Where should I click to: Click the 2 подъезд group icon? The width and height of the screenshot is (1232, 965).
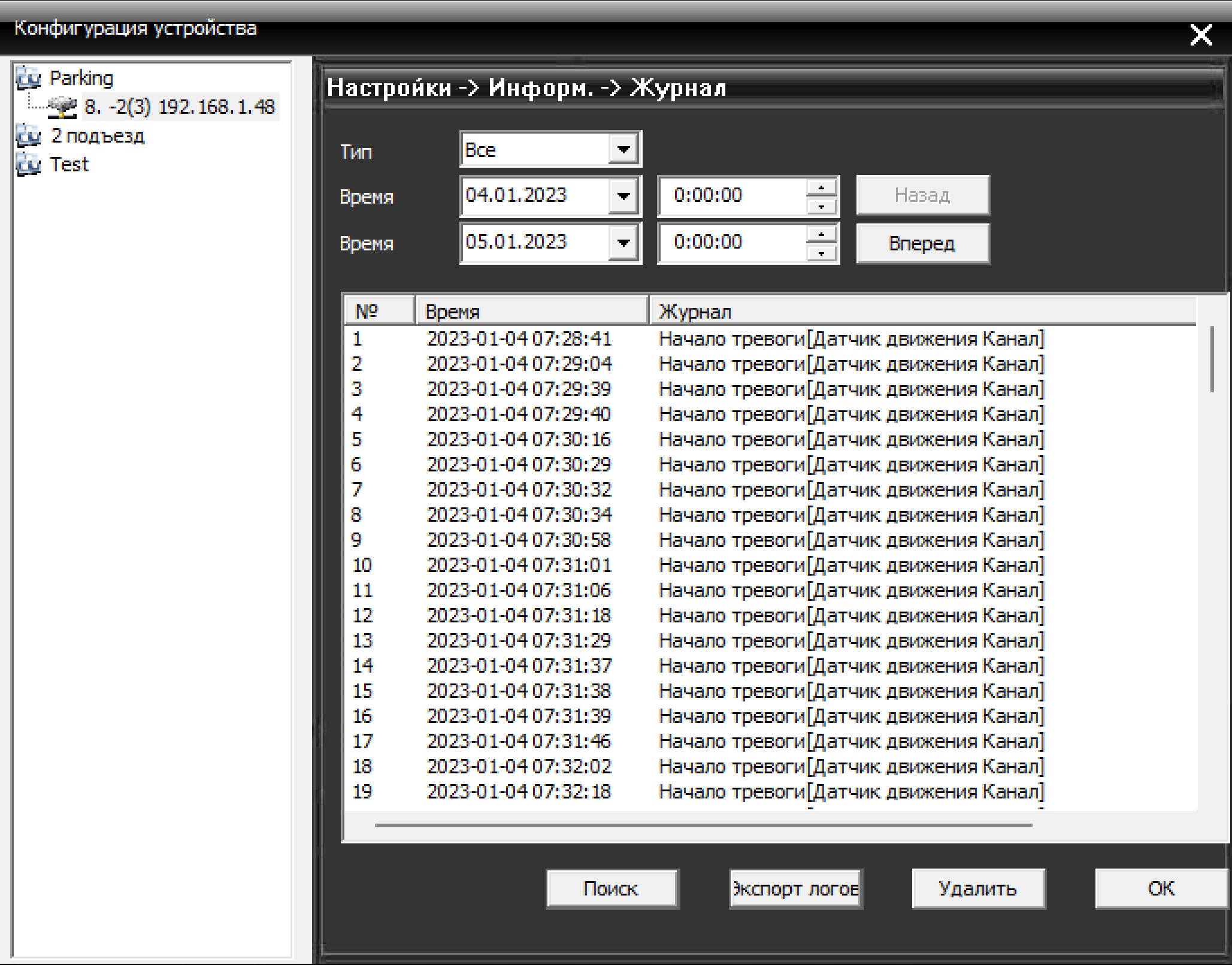(28, 136)
